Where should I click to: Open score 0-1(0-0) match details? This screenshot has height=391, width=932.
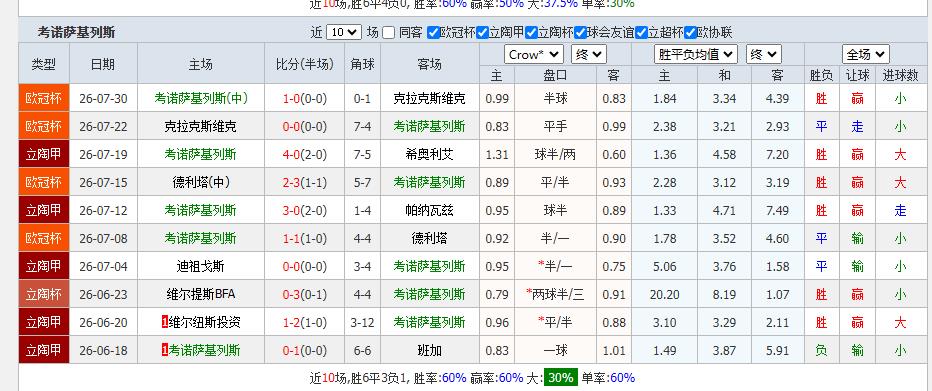[x=305, y=350]
